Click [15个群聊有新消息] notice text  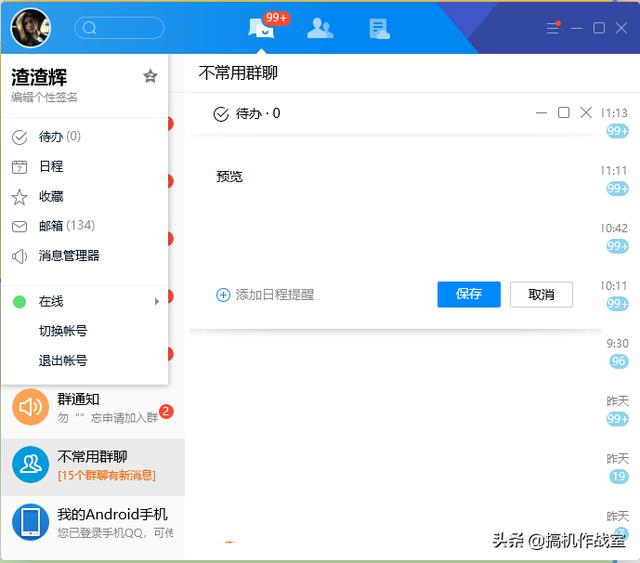click(107, 475)
